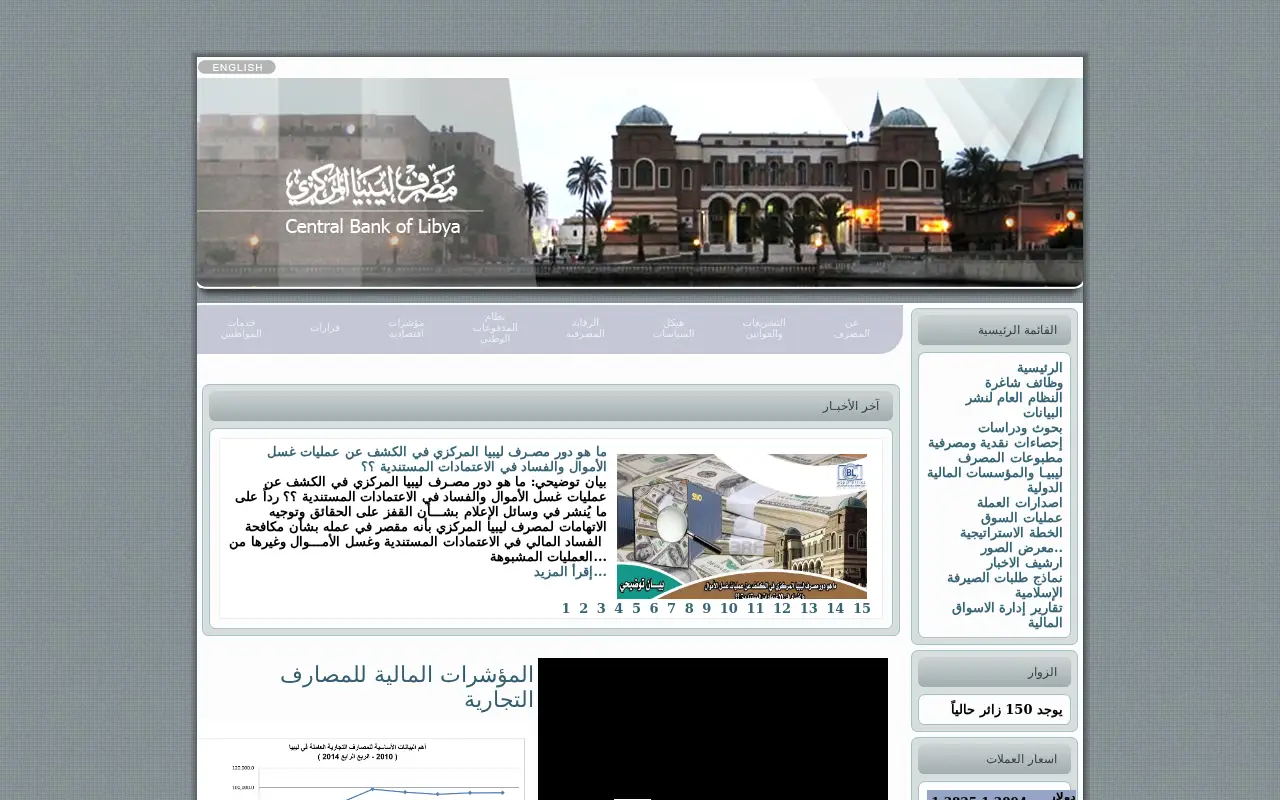Open the news article thumbnail image
Image resolution: width=1280 pixels, height=800 pixels.
pyautogui.click(x=742, y=526)
